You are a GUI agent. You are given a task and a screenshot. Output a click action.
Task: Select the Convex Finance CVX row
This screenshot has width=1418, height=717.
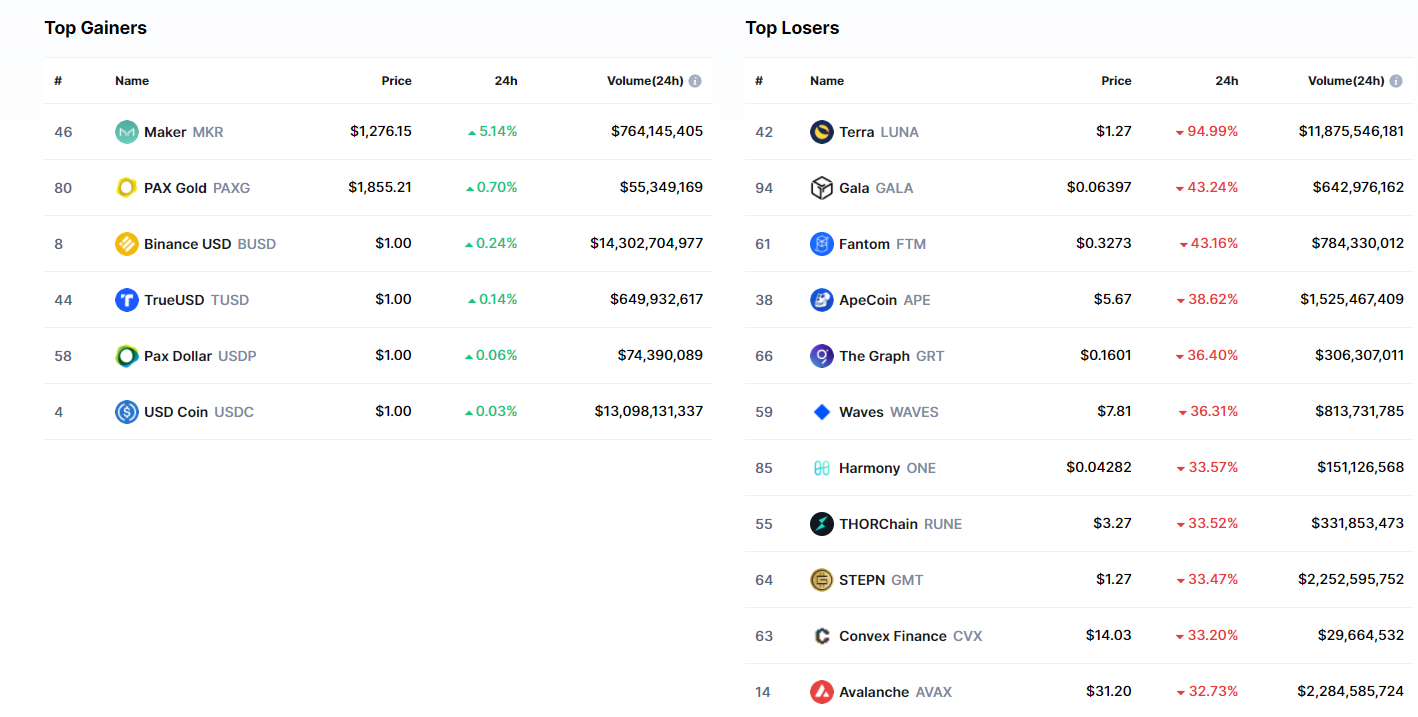pos(1079,636)
